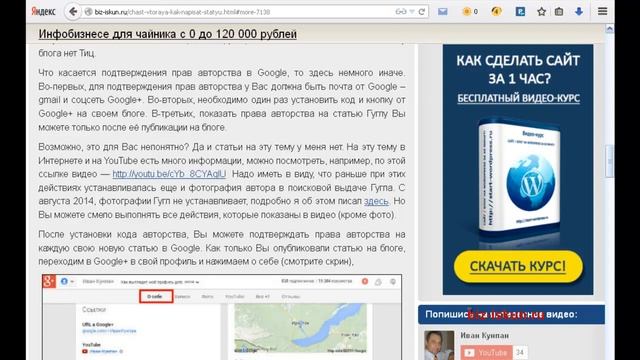Click the Google+ red logo in the screenshot

point(49,281)
